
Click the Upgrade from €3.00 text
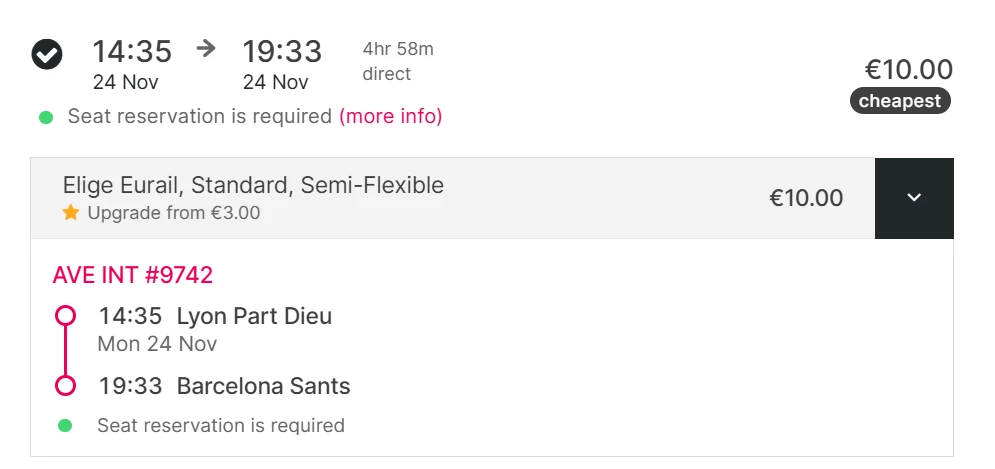click(173, 212)
